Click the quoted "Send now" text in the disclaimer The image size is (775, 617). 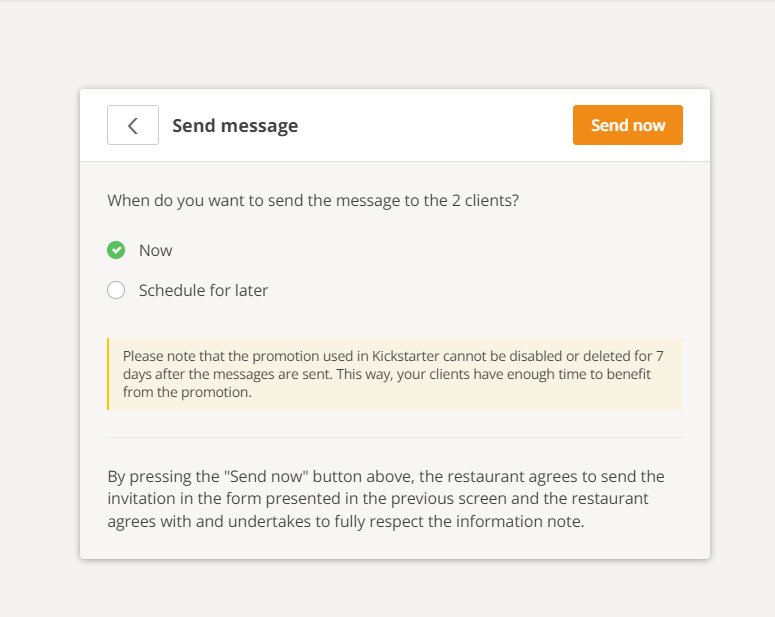click(x=266, y=477)
